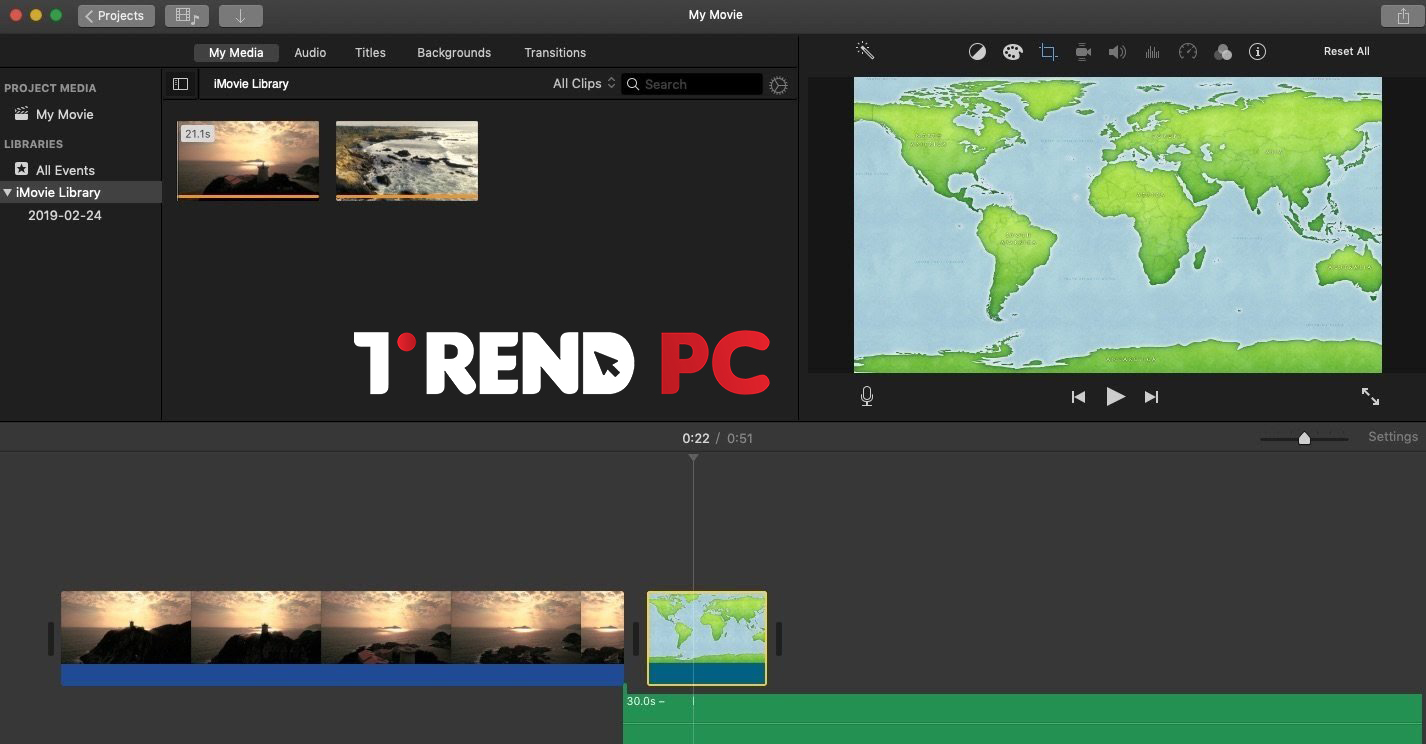This screenshot has width=1426, height=744.
Task: Click the left trim handle of sunset clip
Action: click(51, 638)
